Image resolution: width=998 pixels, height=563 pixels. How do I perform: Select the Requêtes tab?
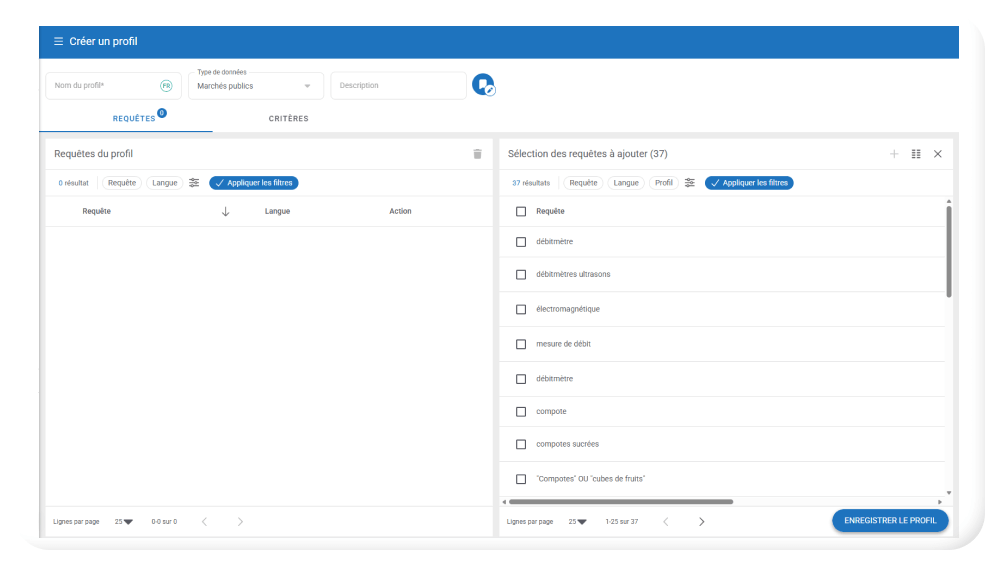[x=134, y=119]
